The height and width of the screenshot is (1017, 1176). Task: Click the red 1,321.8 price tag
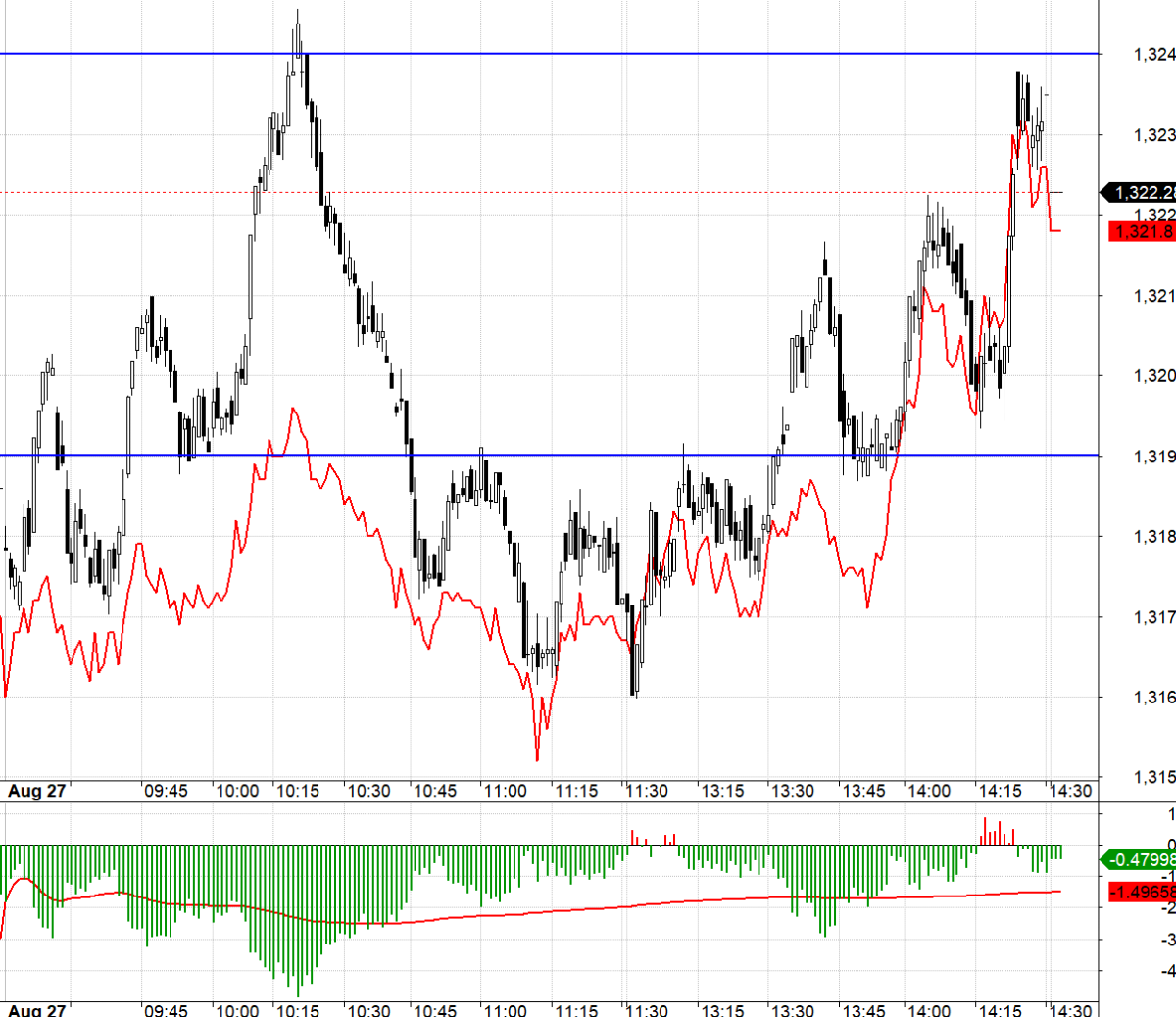(1142, 232)
